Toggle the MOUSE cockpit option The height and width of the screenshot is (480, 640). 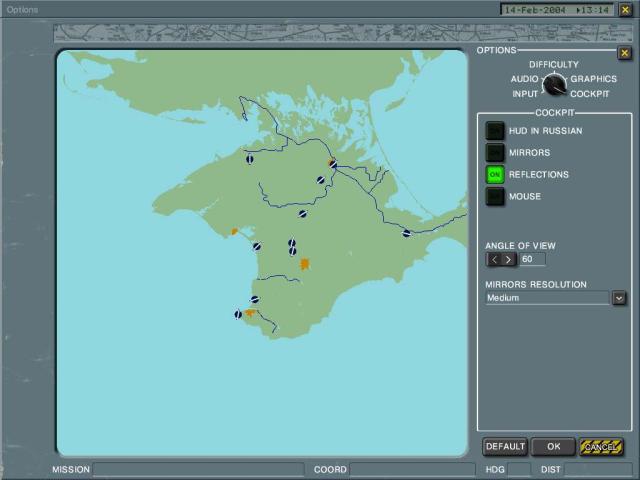[495, 196]
